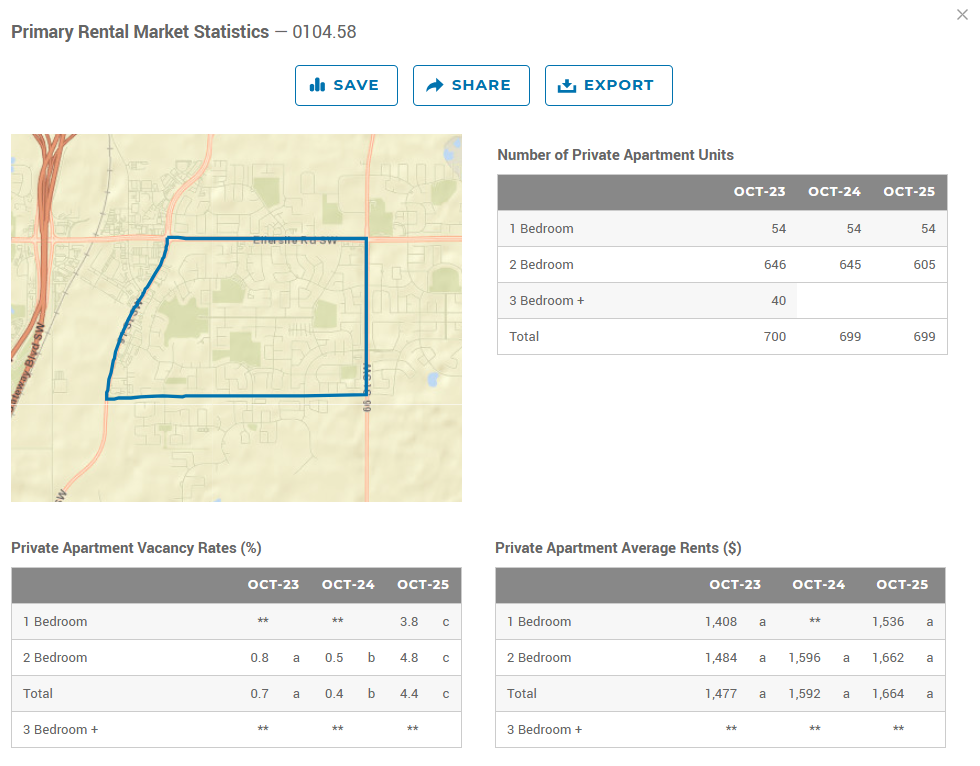The height and width of the screenshot is (766, 980).
Task: Select the 4.8 vacancy rate value
Action: [x=408, y=658]
